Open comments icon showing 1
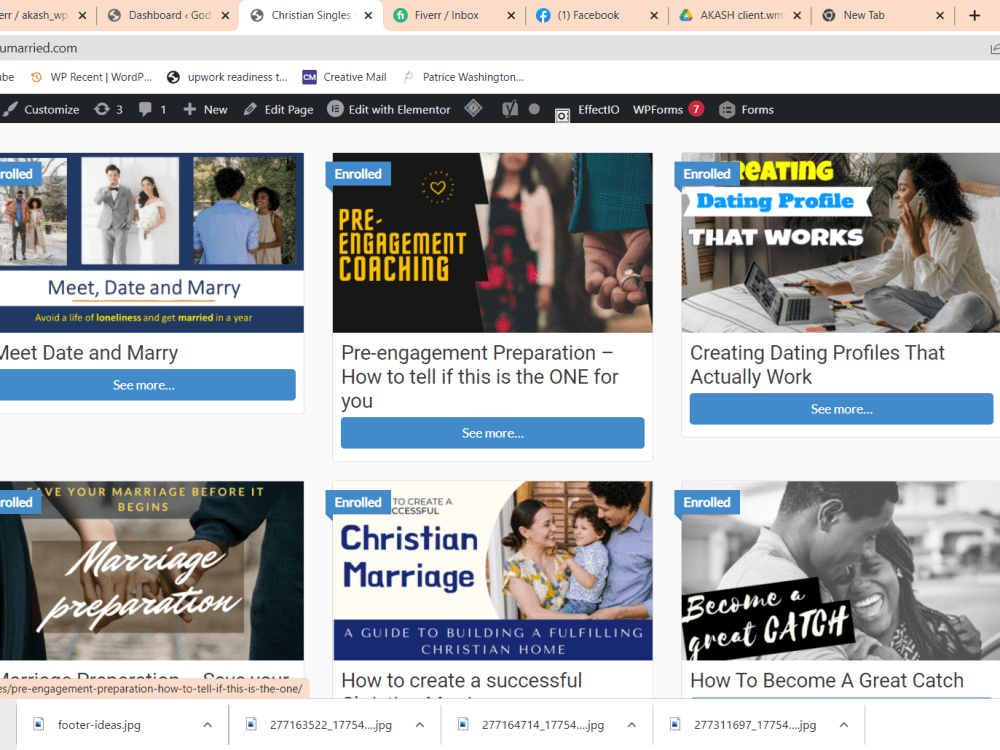 [152, 110]
